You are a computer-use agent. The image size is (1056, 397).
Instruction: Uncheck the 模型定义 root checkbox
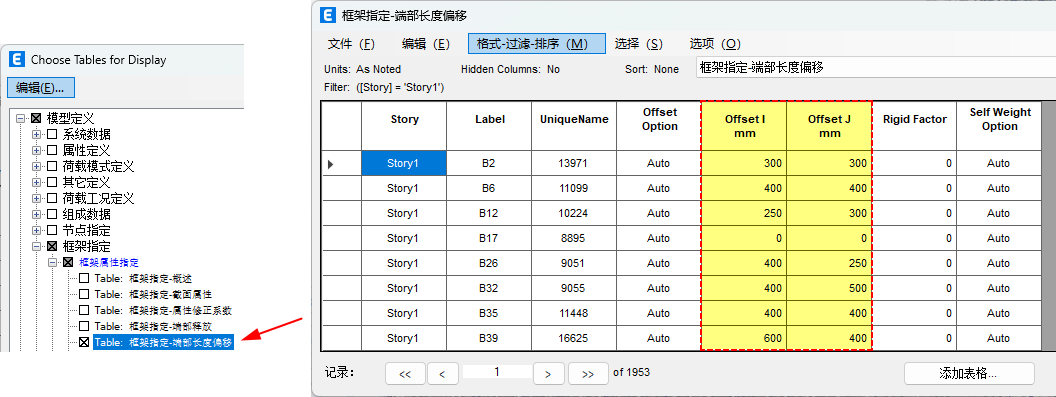coord(36,118)
